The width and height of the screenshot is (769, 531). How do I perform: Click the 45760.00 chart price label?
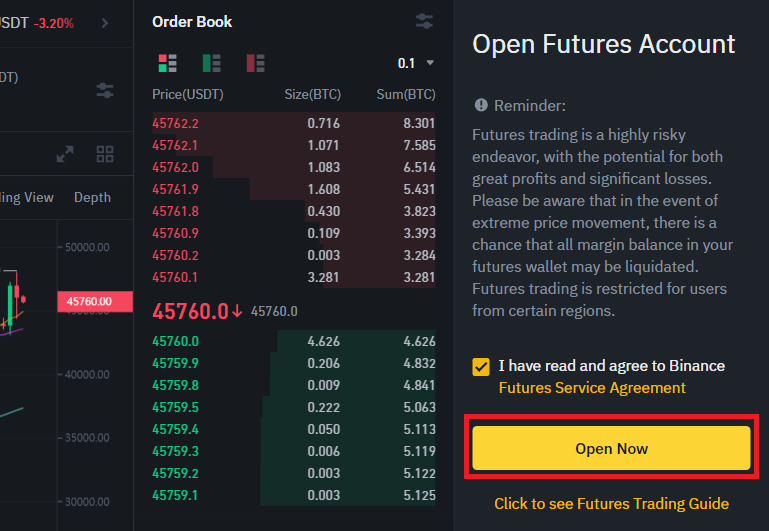tap(95, 302)
